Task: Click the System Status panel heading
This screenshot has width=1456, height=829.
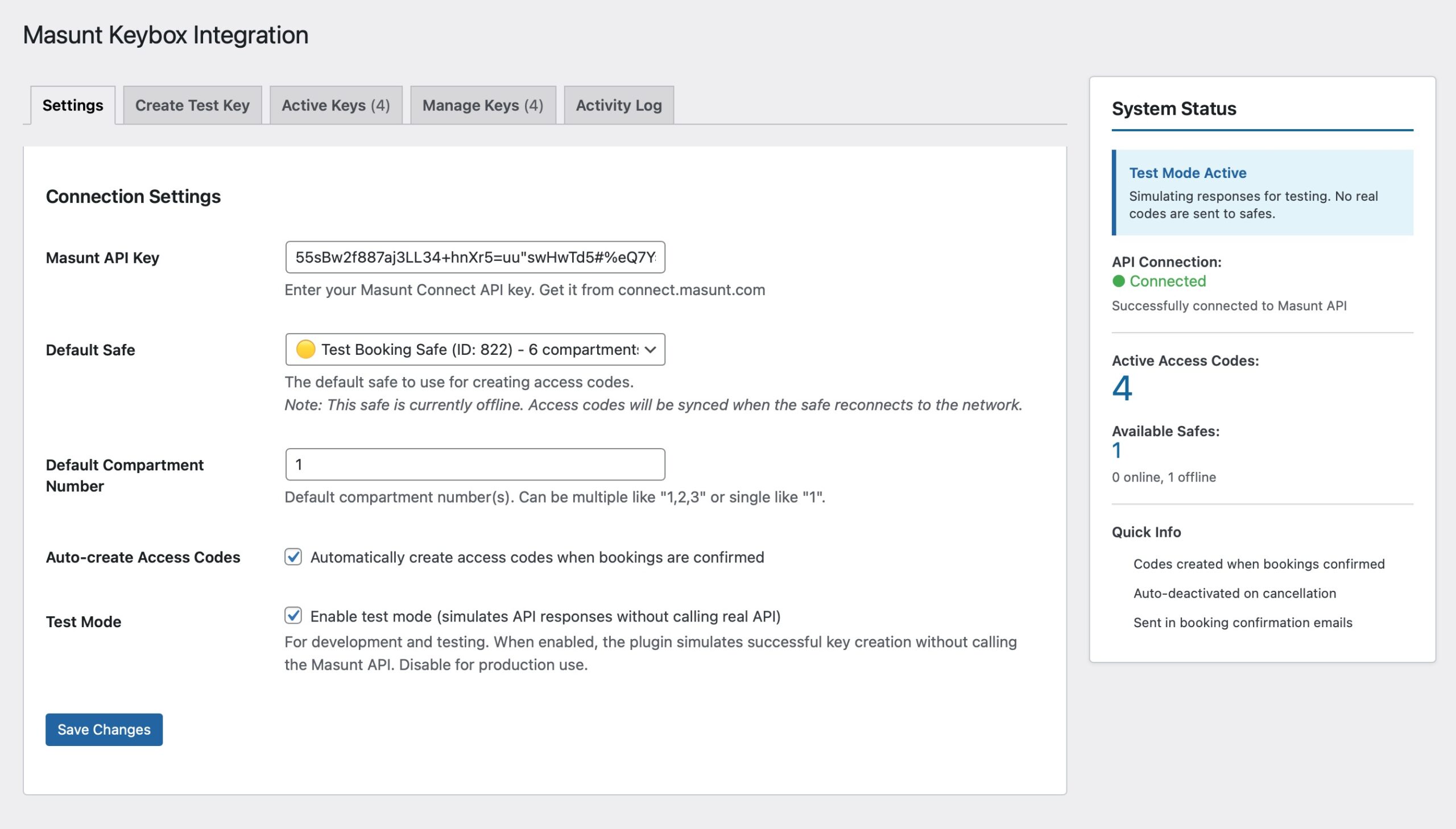Action: click(1173, 108)
